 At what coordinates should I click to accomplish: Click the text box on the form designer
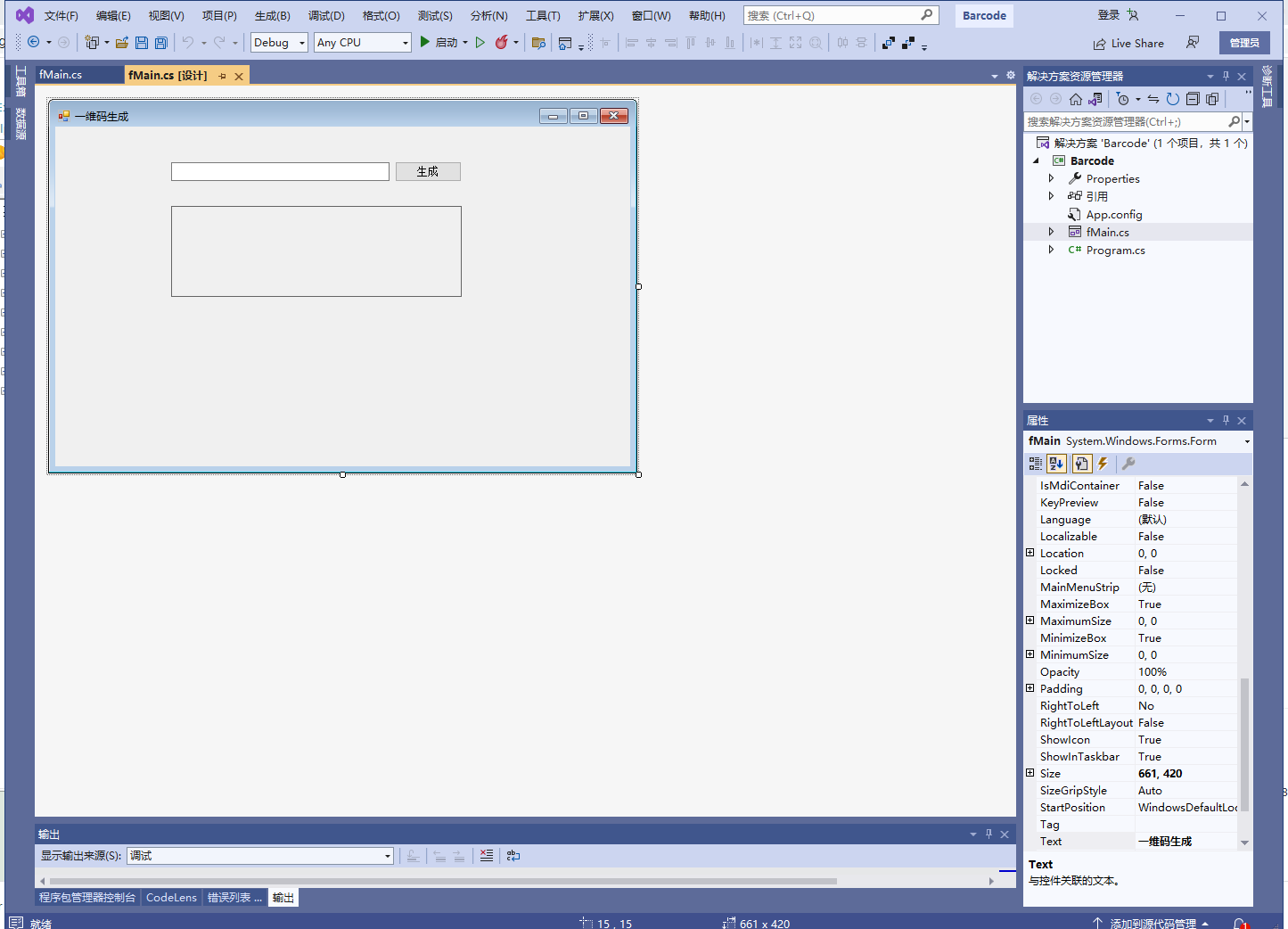(280, 171)
